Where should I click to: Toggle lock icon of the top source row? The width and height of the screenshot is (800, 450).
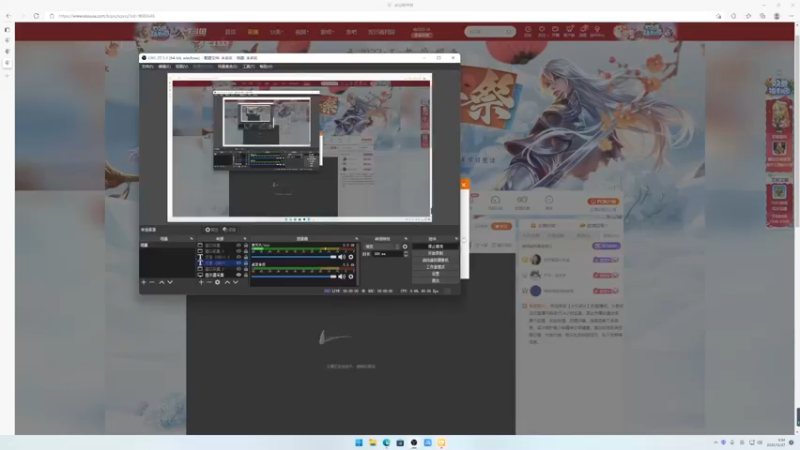(246, 245)
